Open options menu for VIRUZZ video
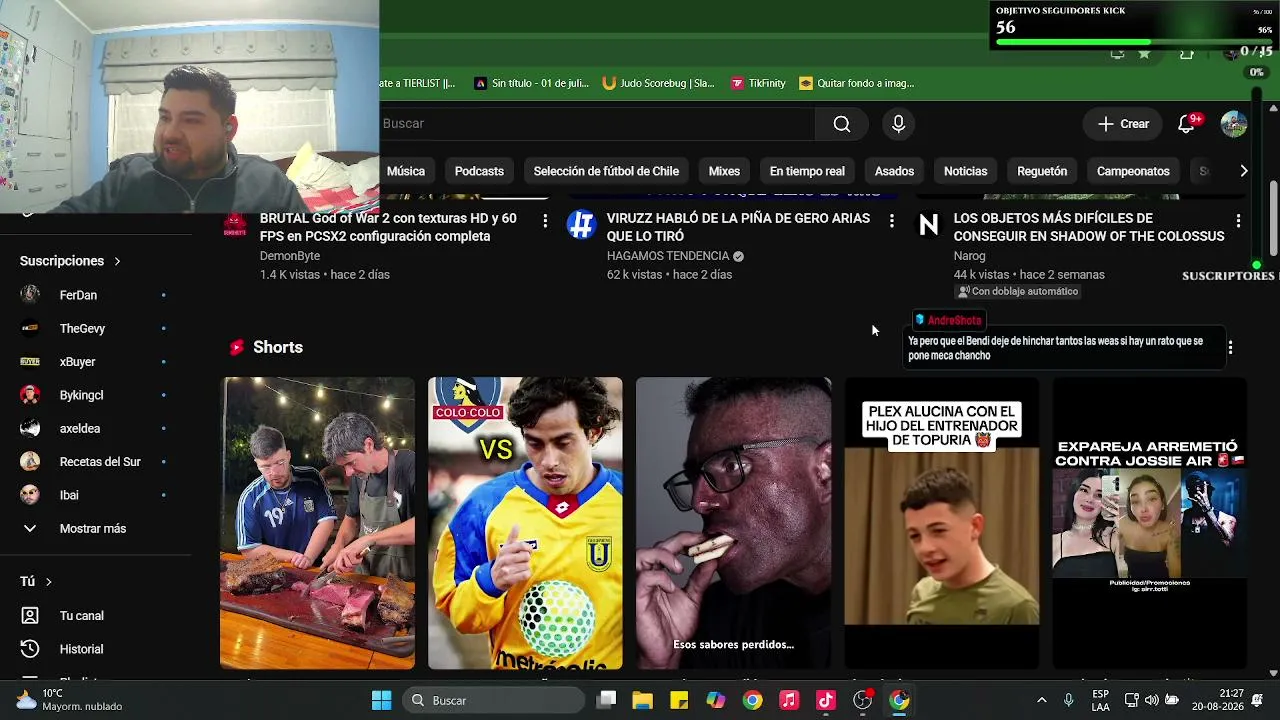 [x=892, y=221]
